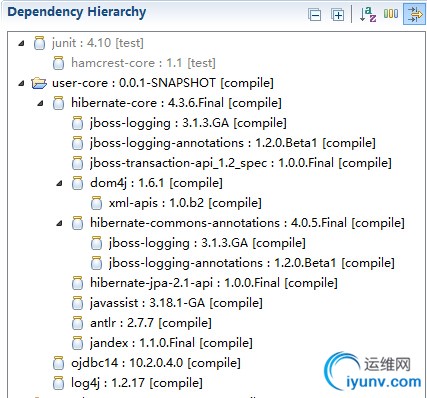427x398 pixels.
Task: Select jandex : 1.1.0.Final [compile] row
Action: 171,343
